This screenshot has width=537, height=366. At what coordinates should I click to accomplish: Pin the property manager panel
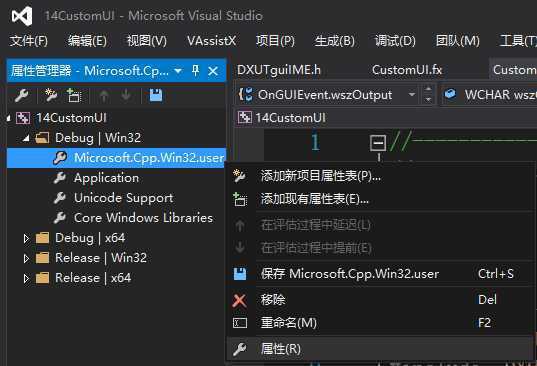tap(196, 71)
